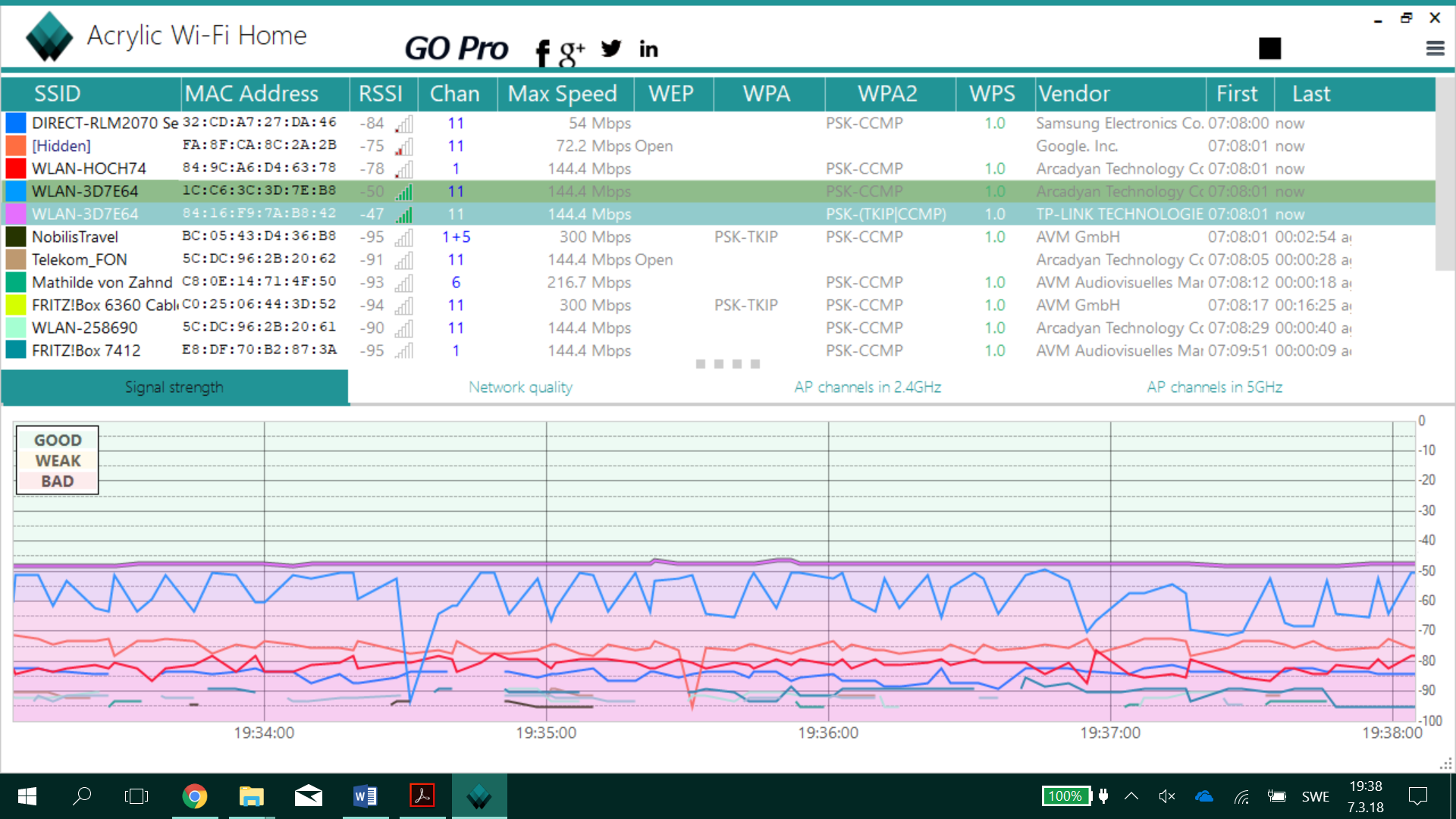The width and height of the screenshot is (1456, 819).
Task: Click the GO Pro upgrade link
Action: (x=456, y=49)
